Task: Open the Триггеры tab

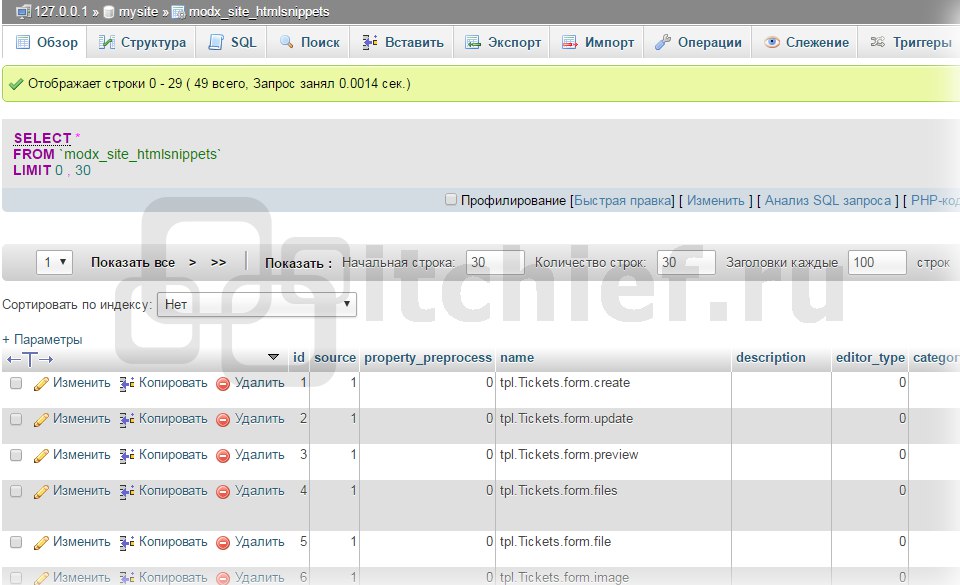Action: 910,42
